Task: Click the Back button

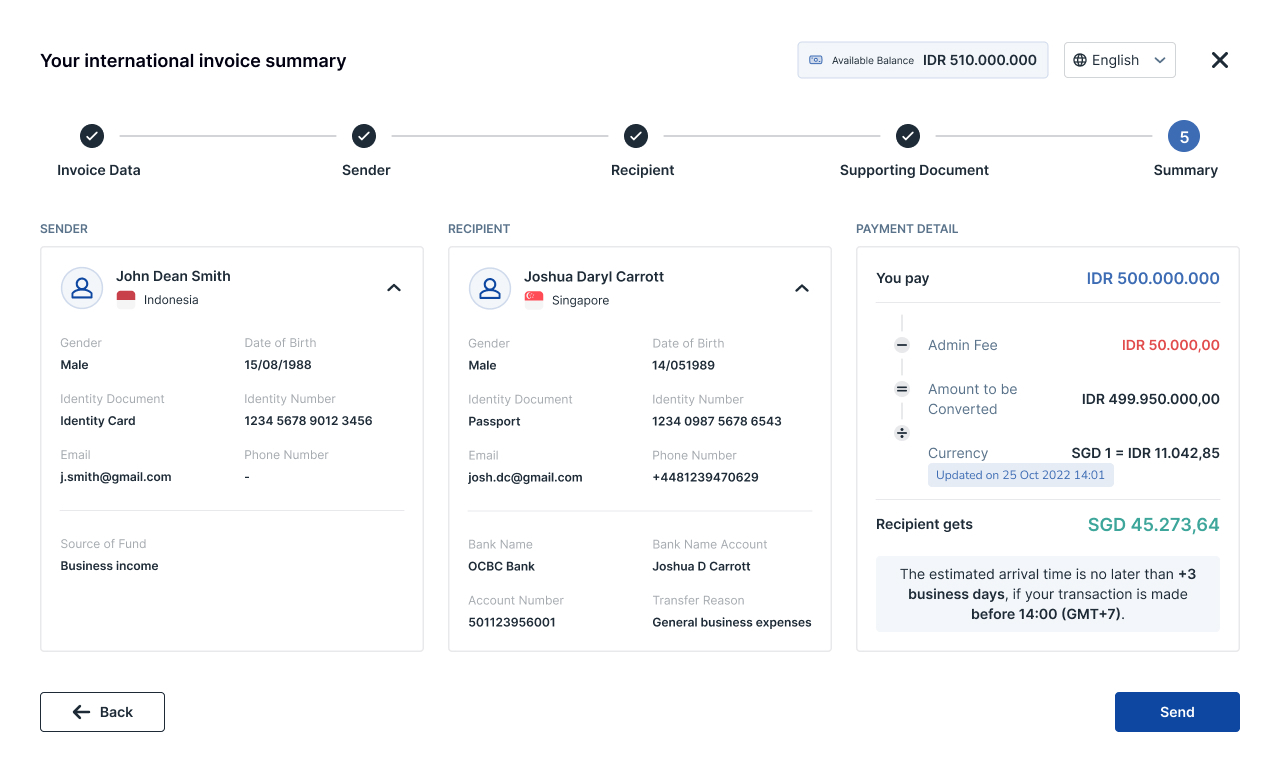Action: pos(102,712)
